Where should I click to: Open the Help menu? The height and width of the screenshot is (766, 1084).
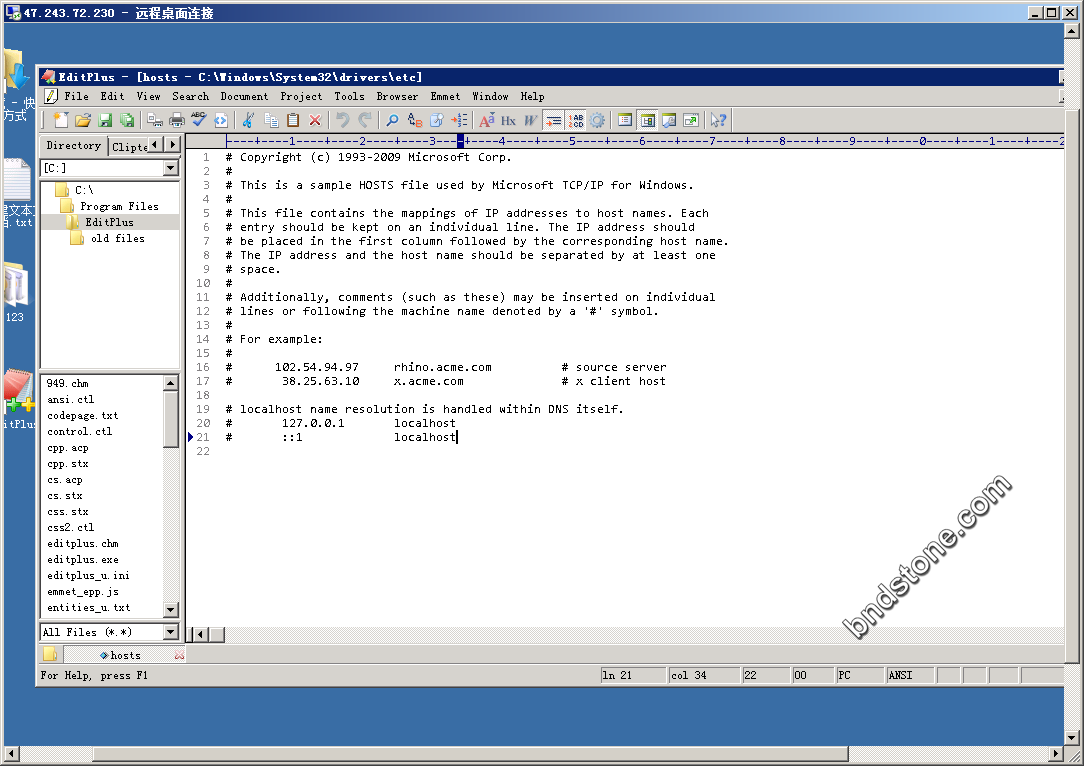[532, 97]
